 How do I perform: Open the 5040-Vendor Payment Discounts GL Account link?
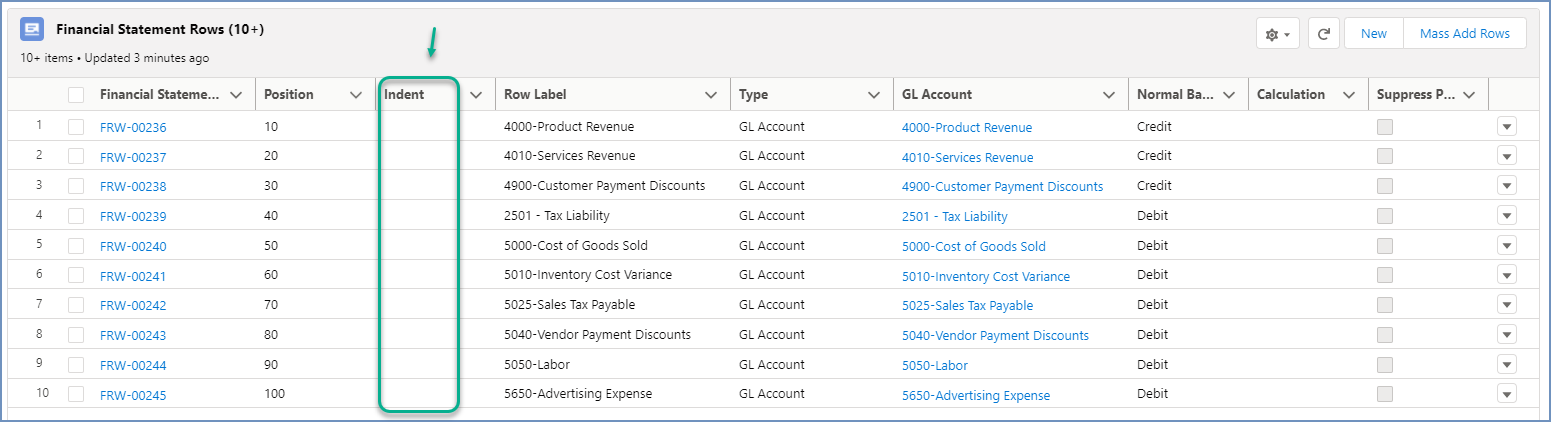[994, 336]
